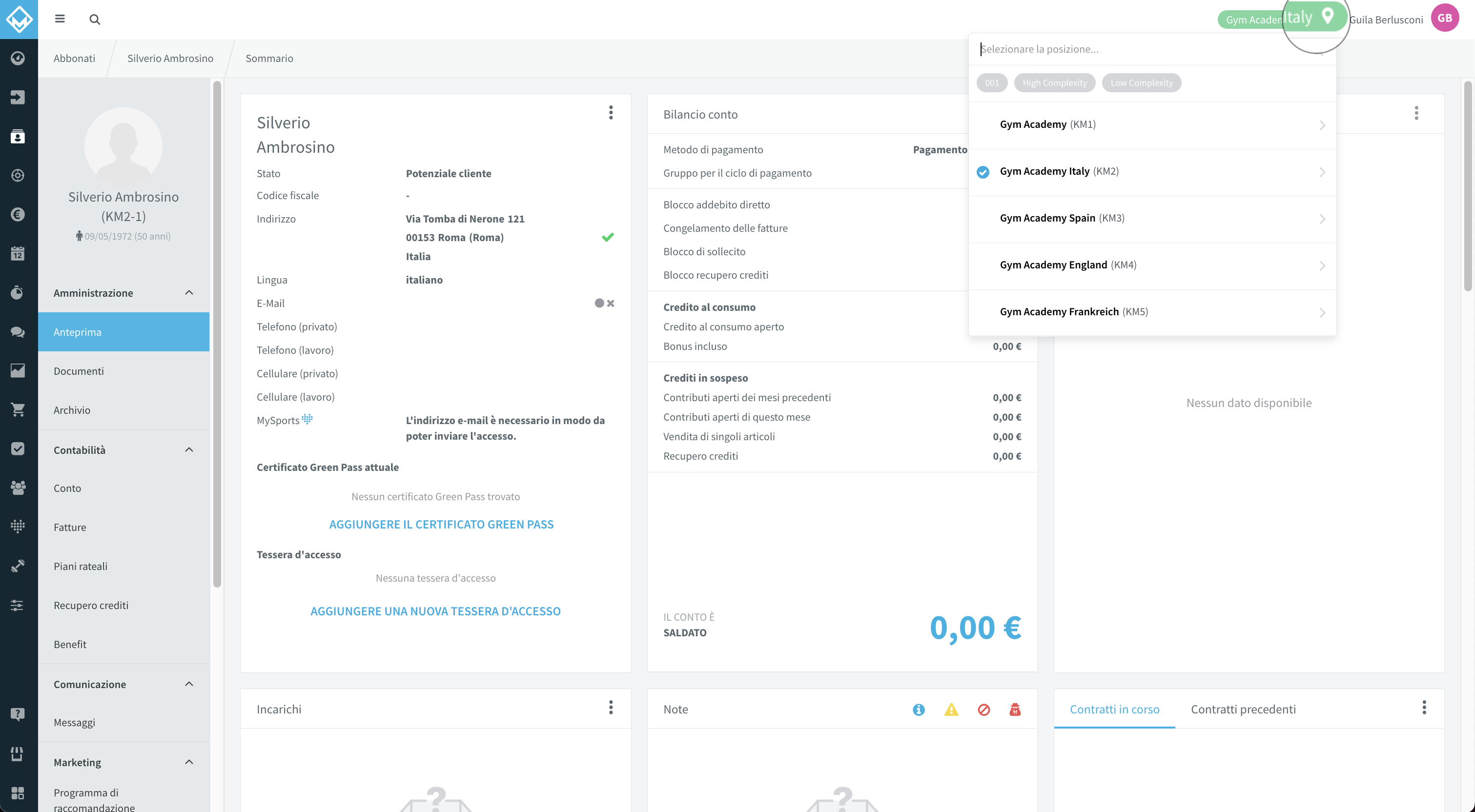This screenshot has height=812, width=1475.
Task: Switch to Contratti precedenti tab
Action: 1243,709
